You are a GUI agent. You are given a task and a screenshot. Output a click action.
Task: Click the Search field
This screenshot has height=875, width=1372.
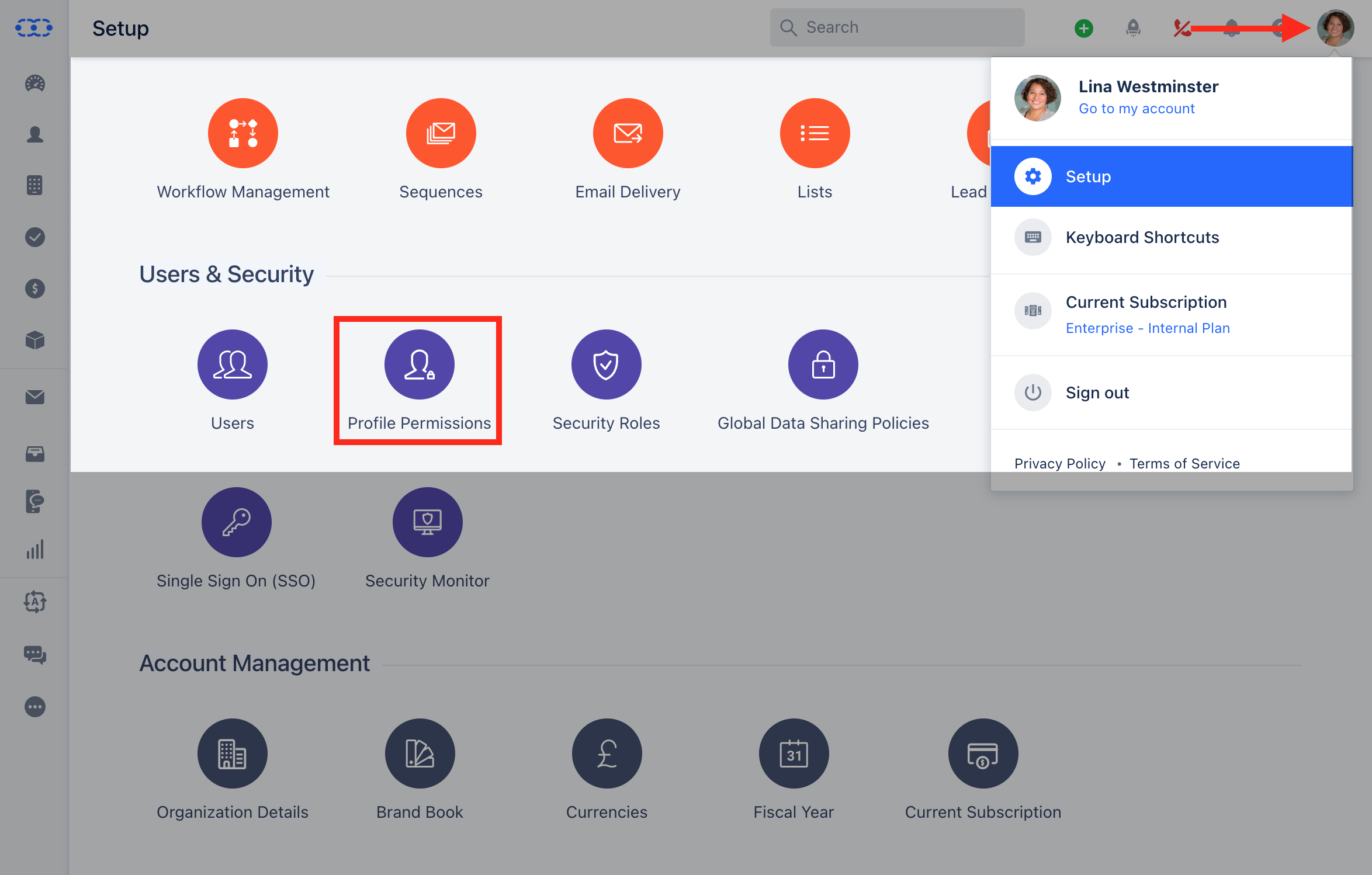pos(898,27)
